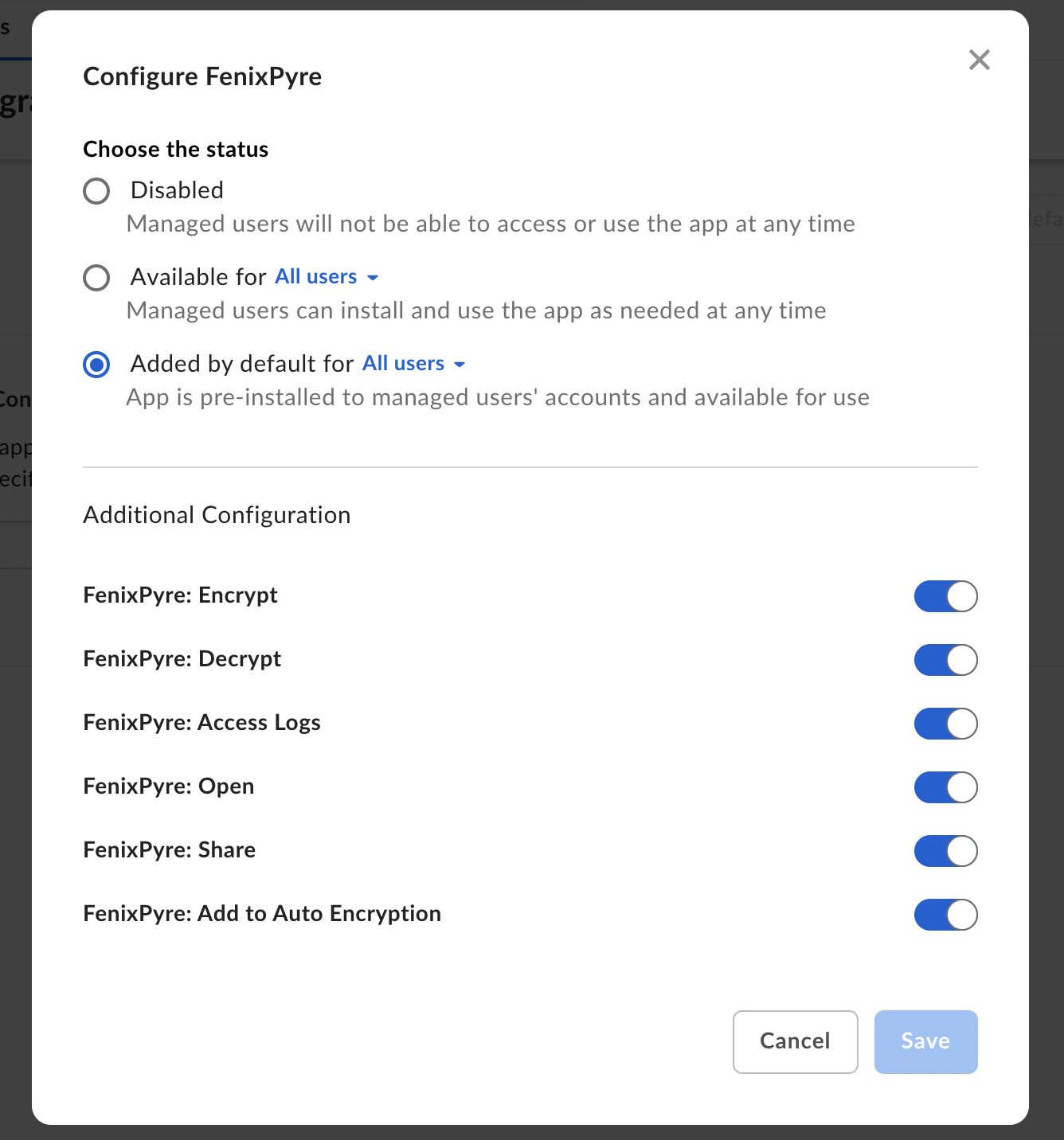Click the Additional Configuration heading
Screen dimensions: 1064x1140
pyautogui.click(x=217, y=515)
